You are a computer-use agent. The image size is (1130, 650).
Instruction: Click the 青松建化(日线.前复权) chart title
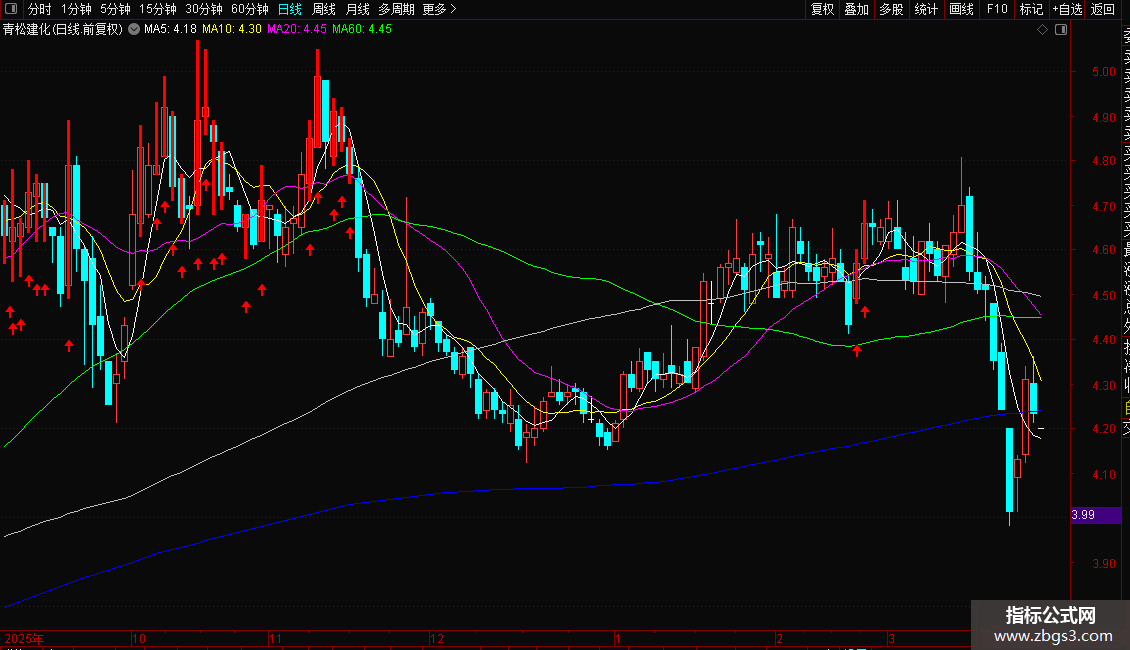coord(63,29)
